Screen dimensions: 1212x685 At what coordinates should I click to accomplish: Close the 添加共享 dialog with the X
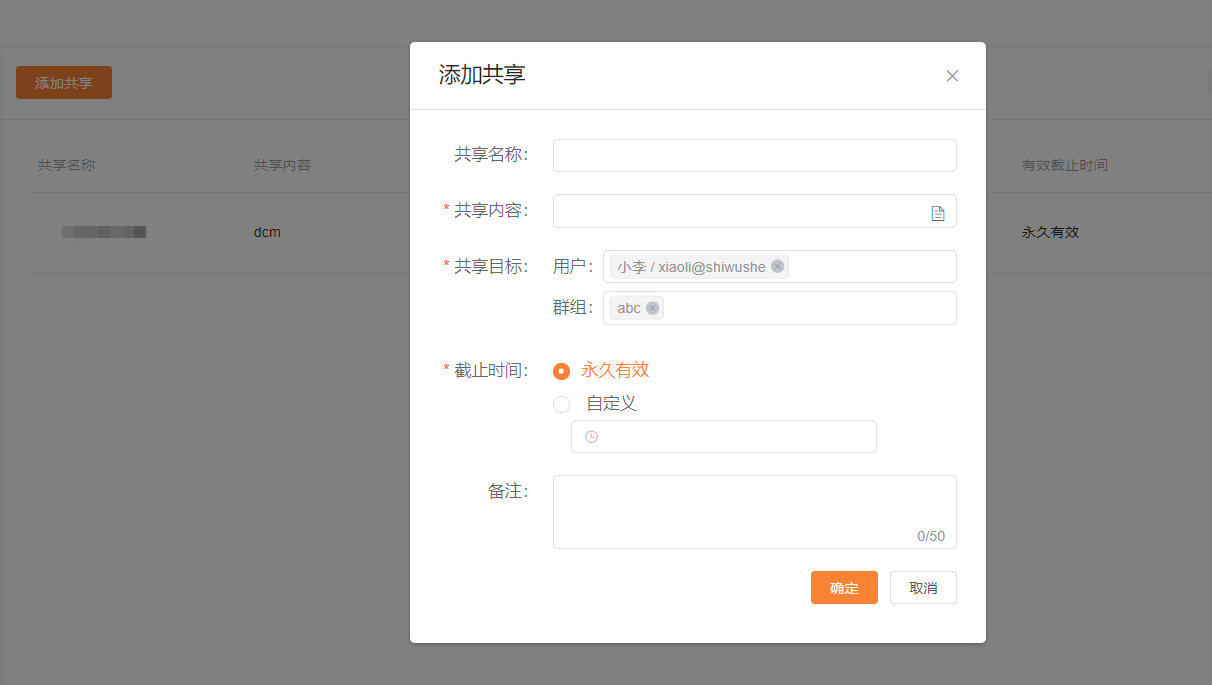[952, 76]
